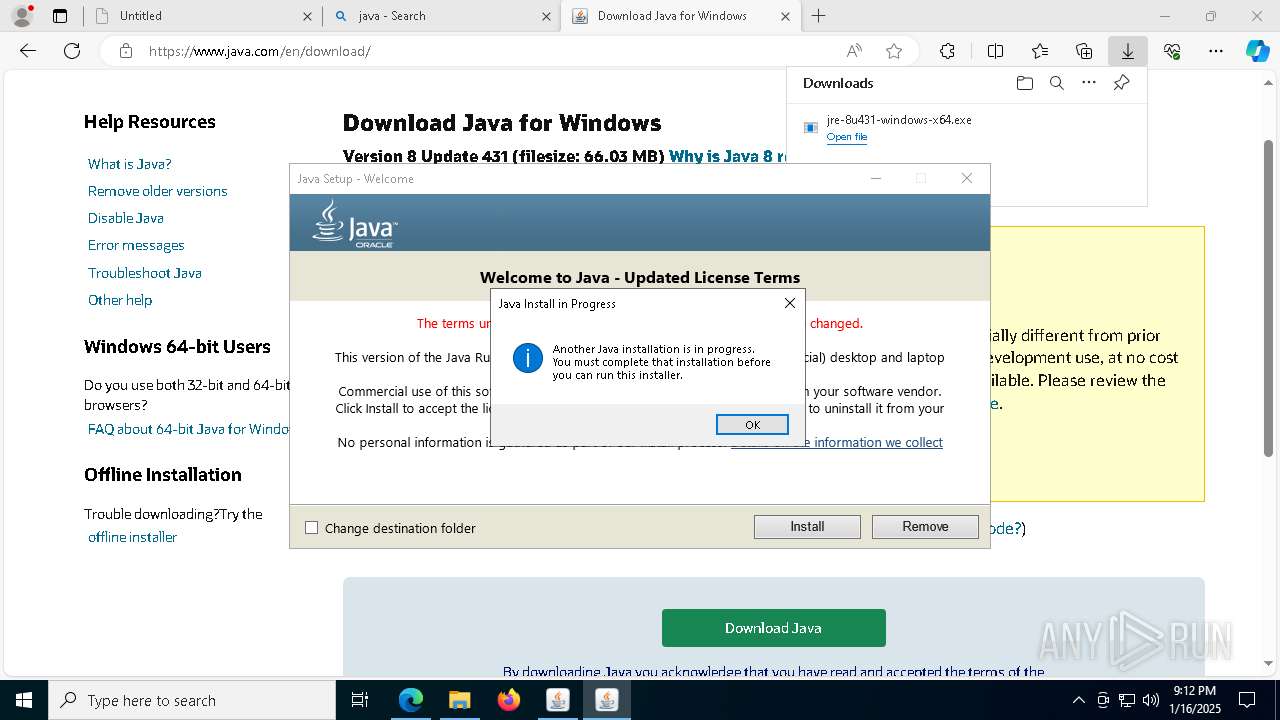Click the Windows Start button

[x=24, y=700]
